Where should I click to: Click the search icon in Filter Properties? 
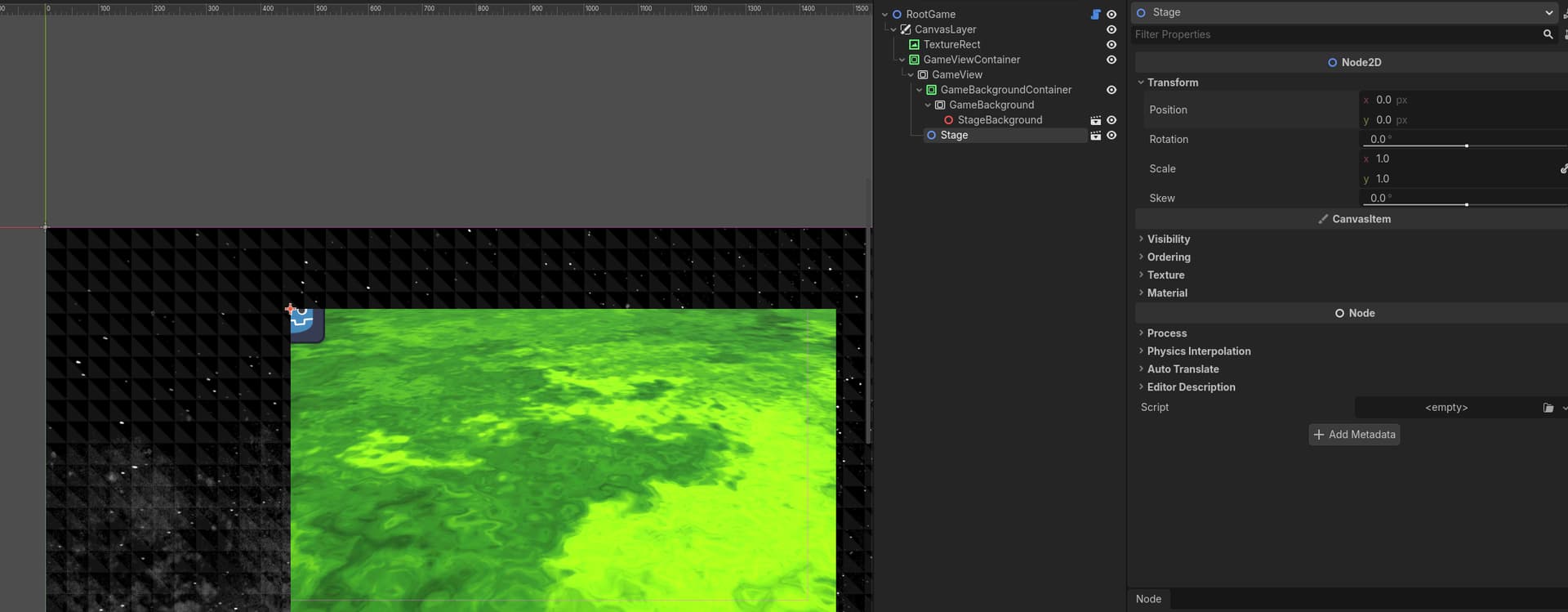pos(1548,34)
